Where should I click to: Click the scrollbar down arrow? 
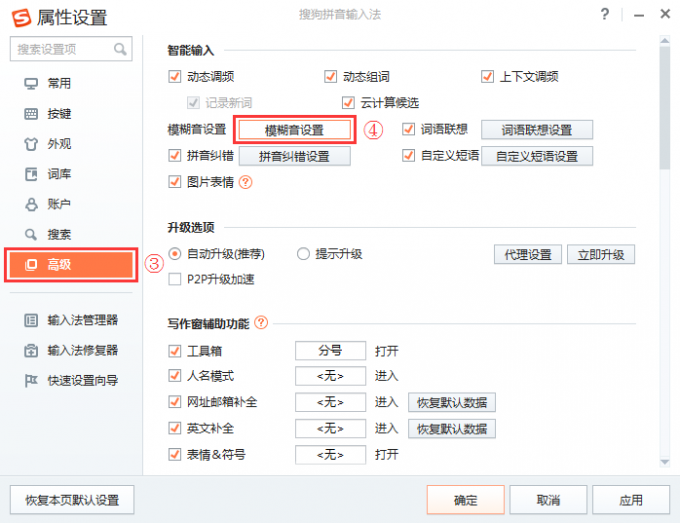664,462
